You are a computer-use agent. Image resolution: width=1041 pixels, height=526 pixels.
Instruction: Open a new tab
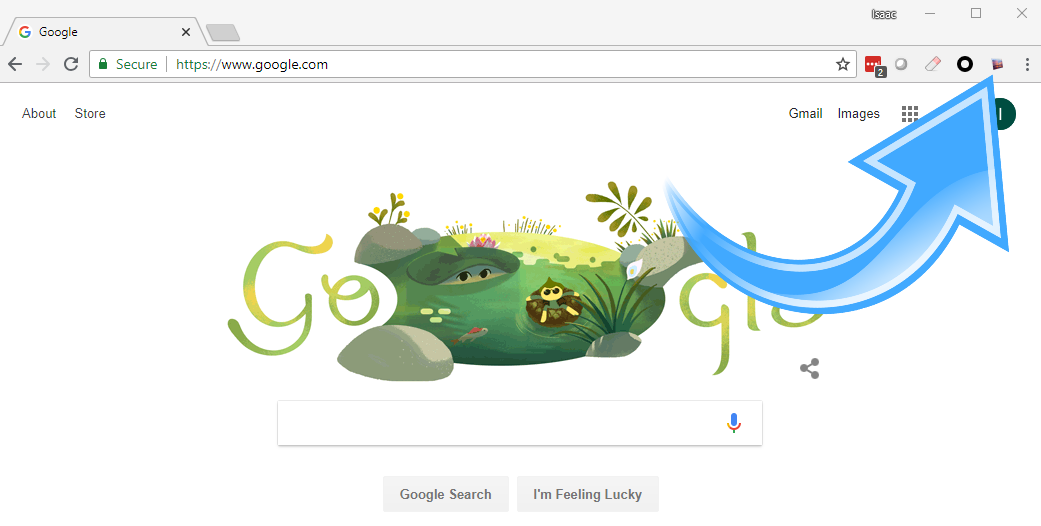[223, 33]
